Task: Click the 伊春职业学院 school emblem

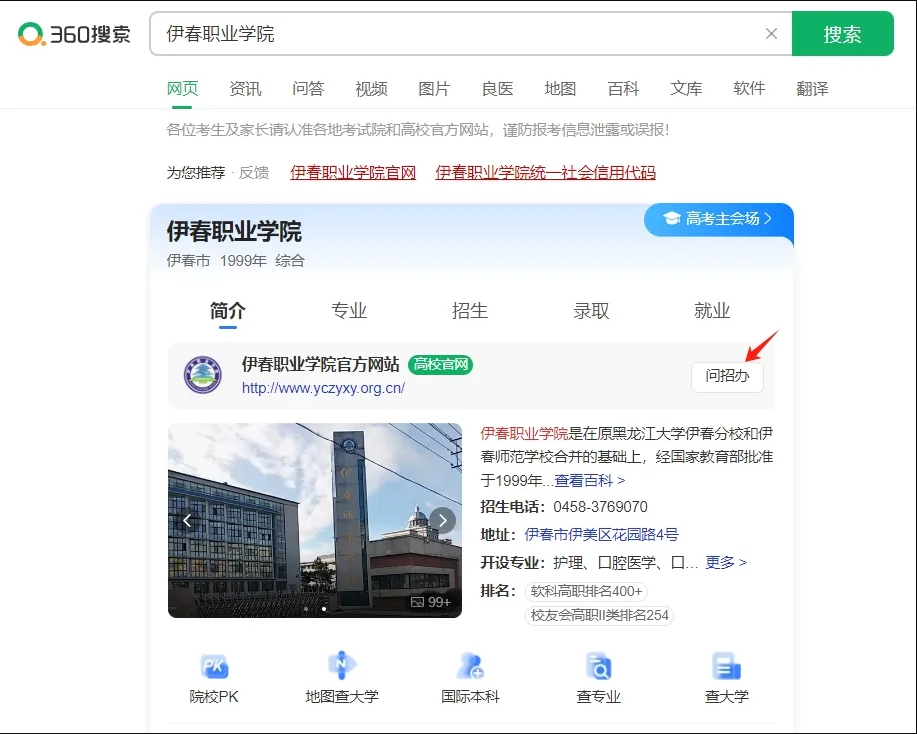Action: (x=203, y=375)
